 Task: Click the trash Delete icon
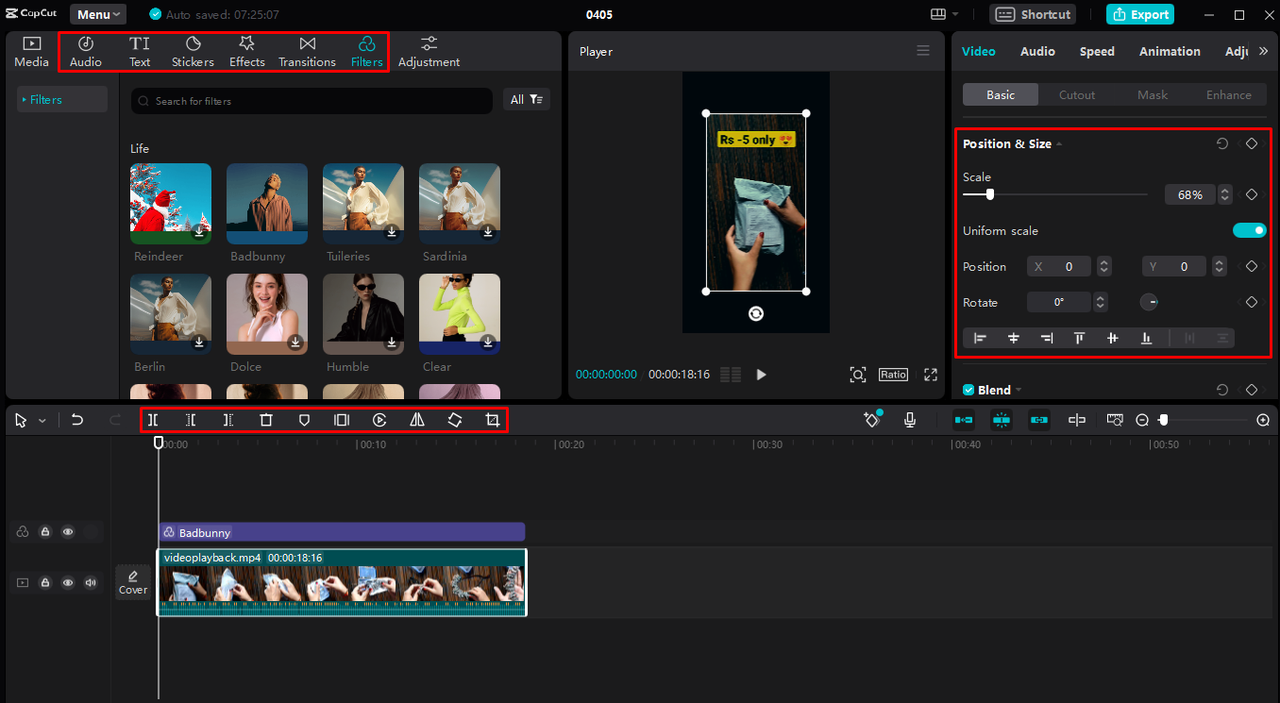266,420
